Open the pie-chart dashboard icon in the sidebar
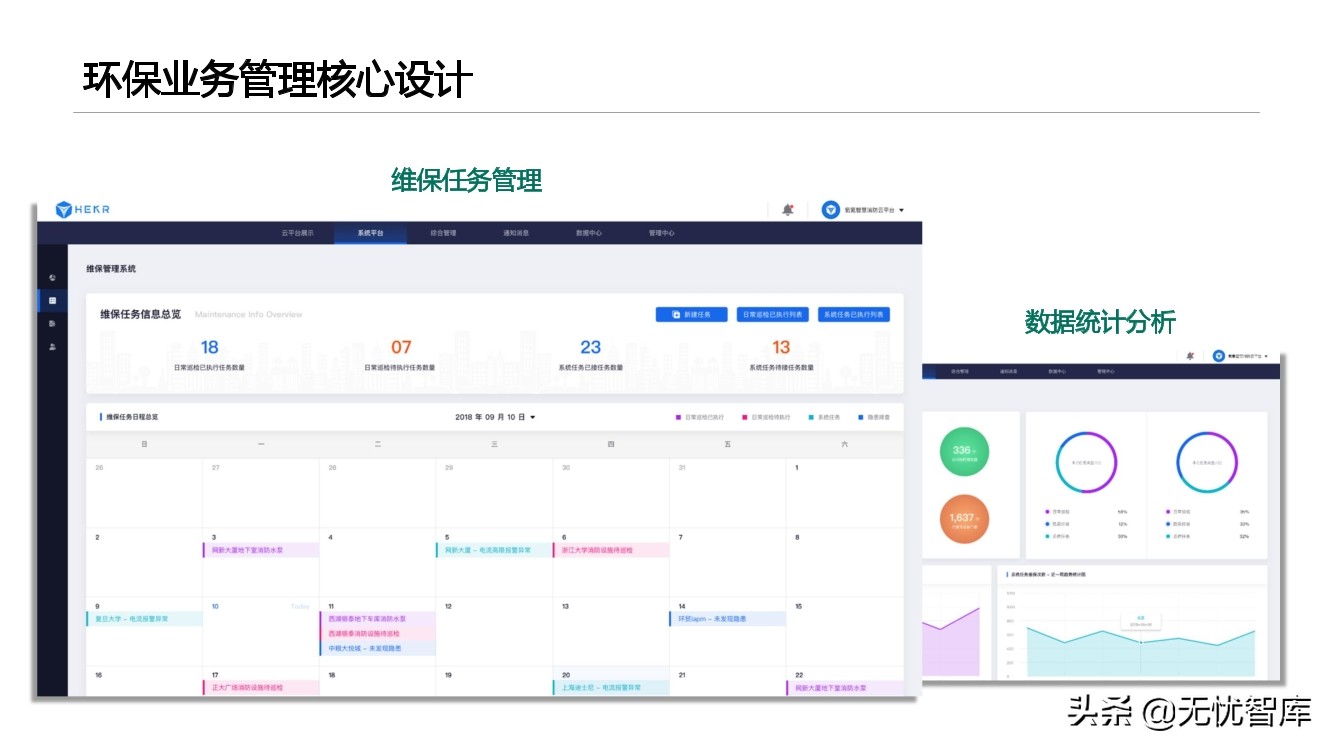 click(52, 277)
